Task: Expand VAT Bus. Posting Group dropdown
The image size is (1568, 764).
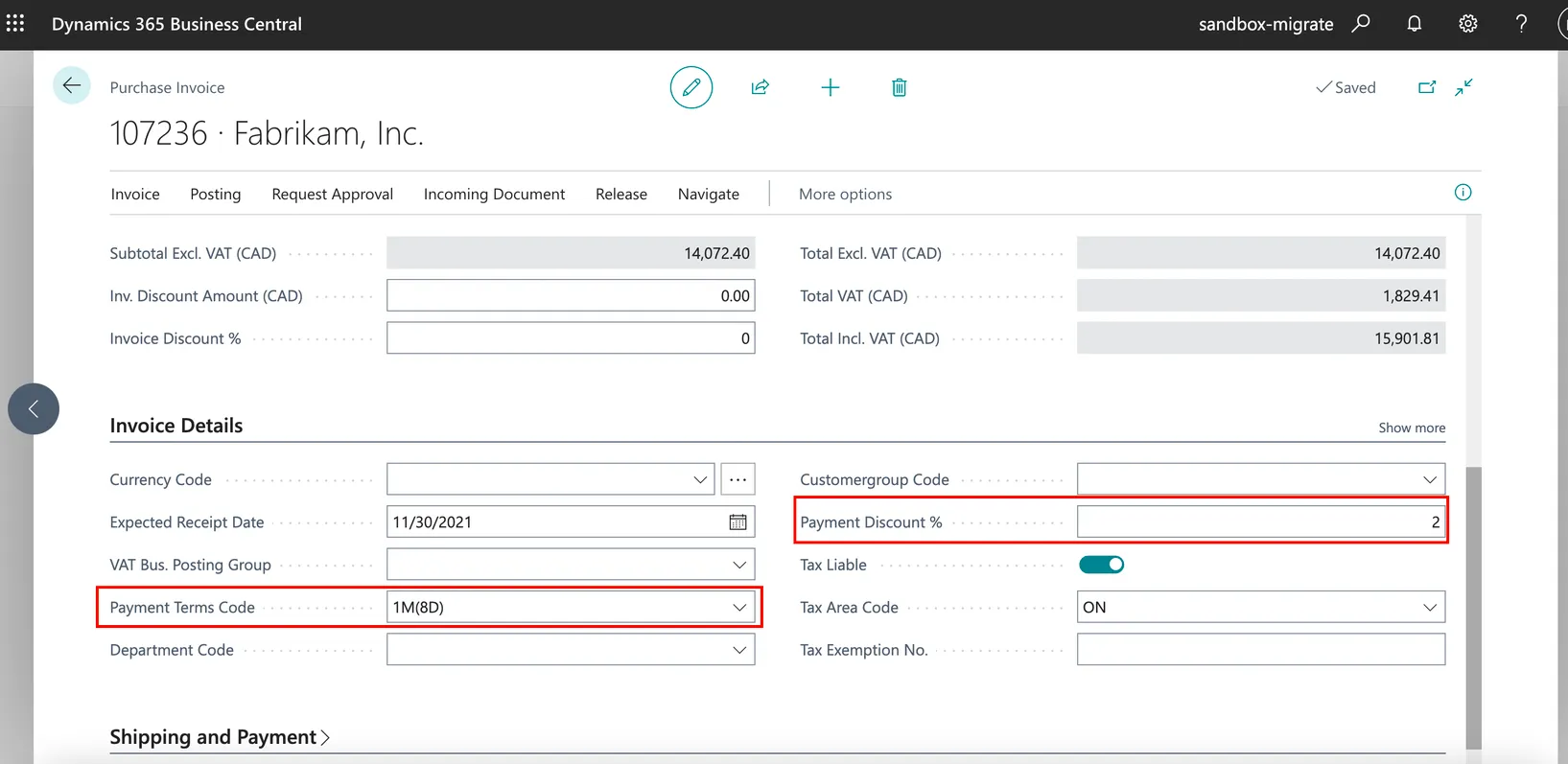Action: [739, 565]
